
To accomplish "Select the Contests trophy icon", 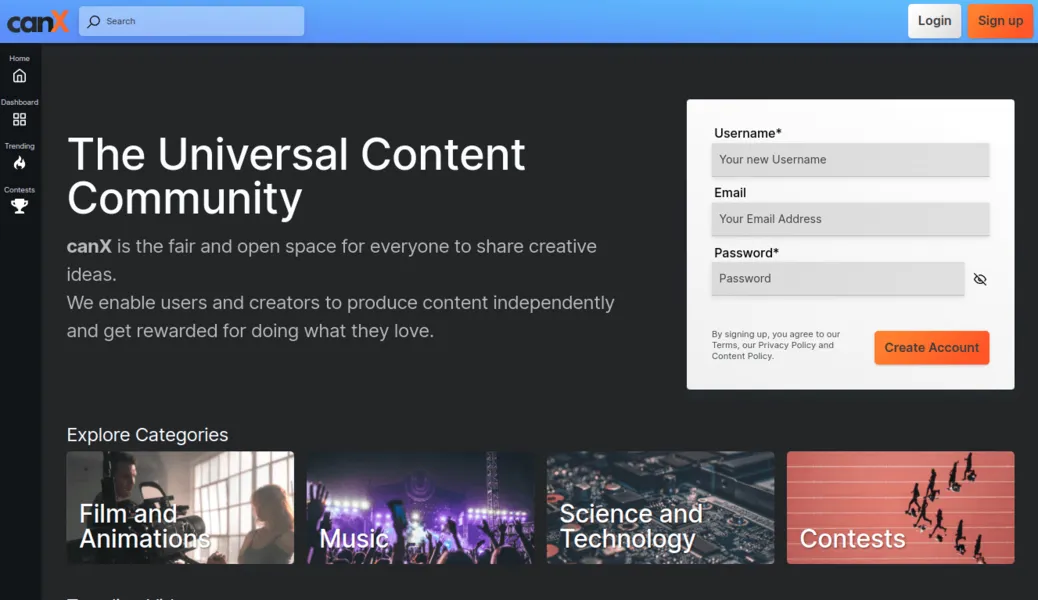I will pos(19,206).
